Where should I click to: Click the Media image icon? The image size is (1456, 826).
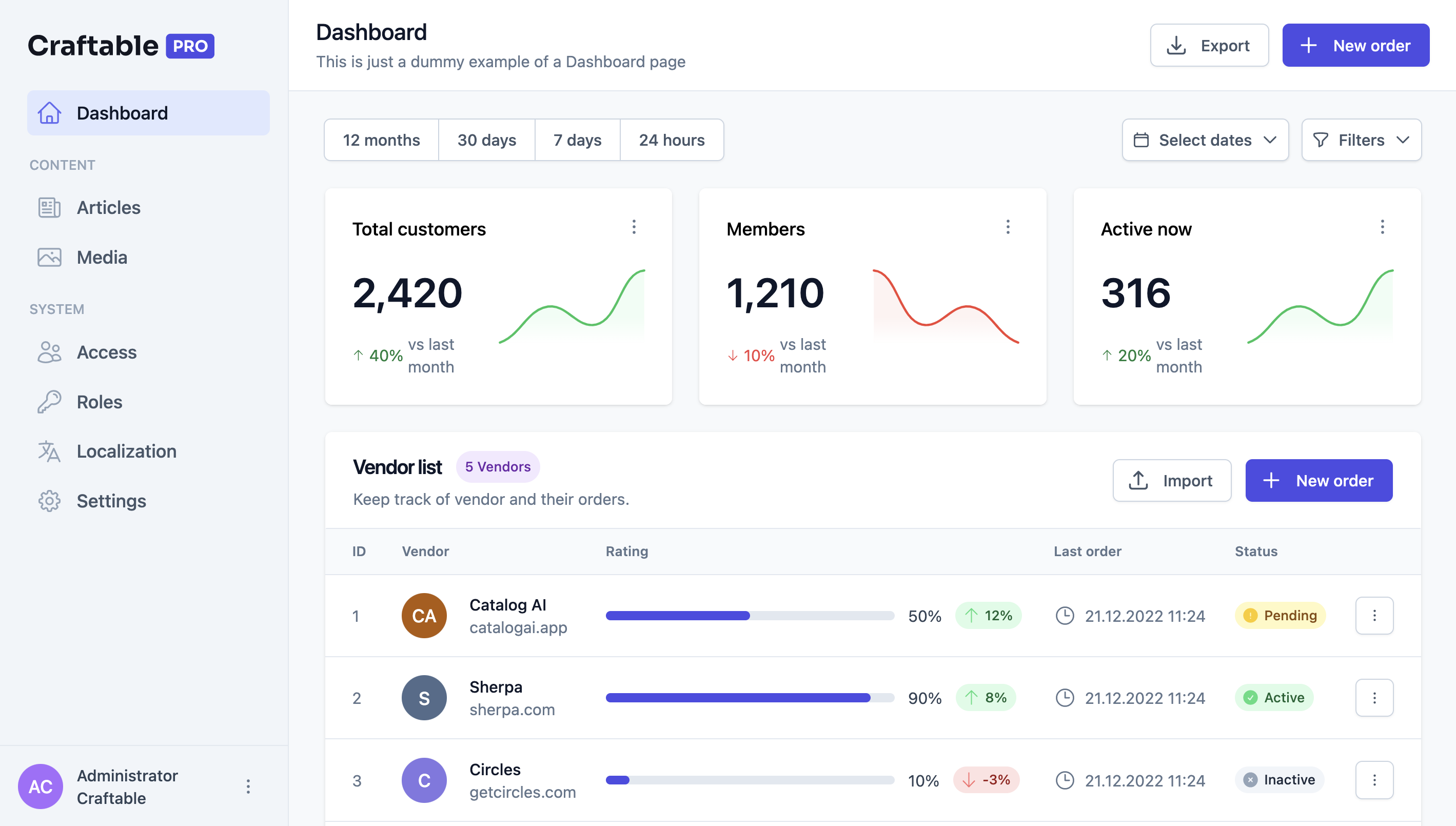49,258
